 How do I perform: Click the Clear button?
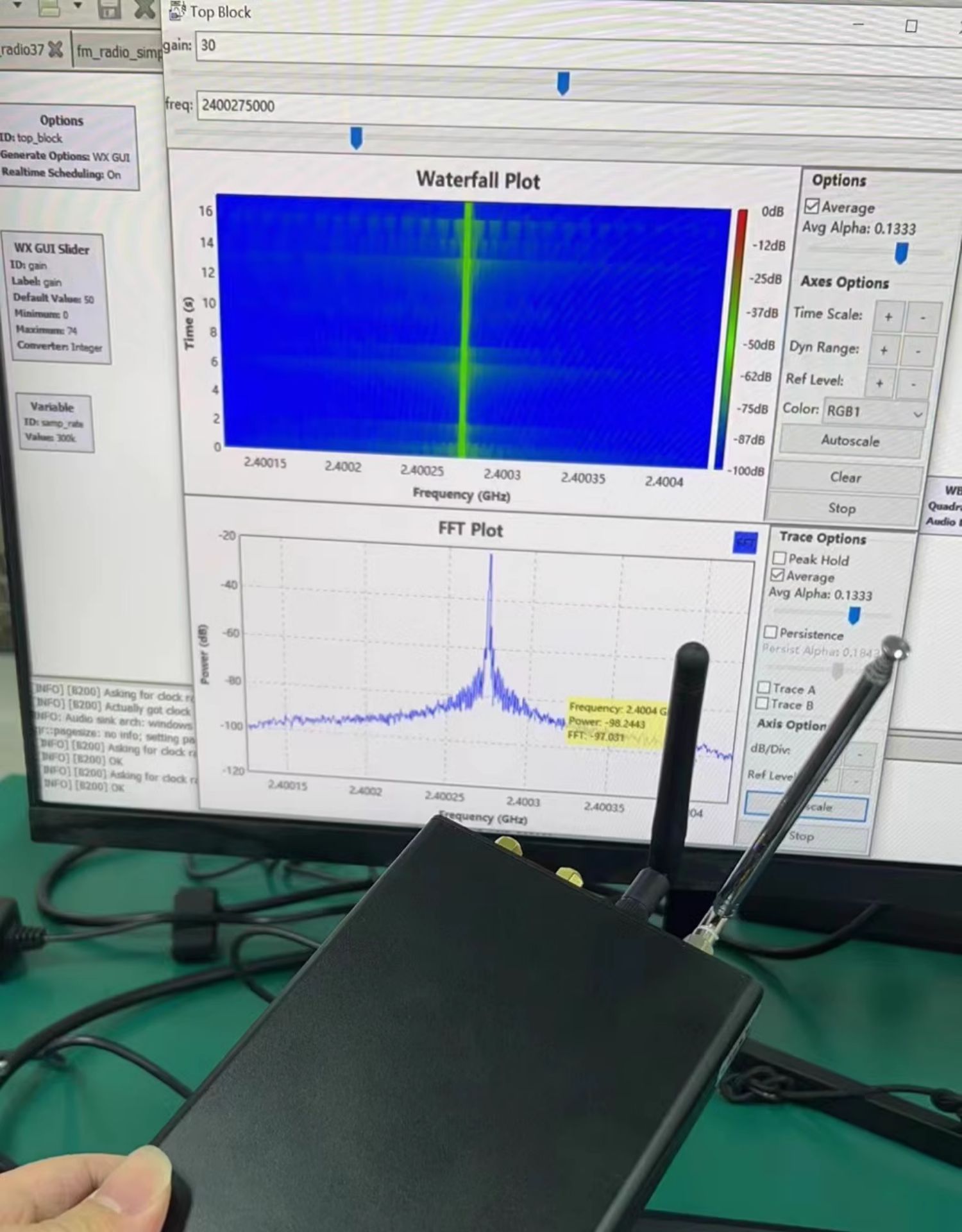(x=845, y=477)
